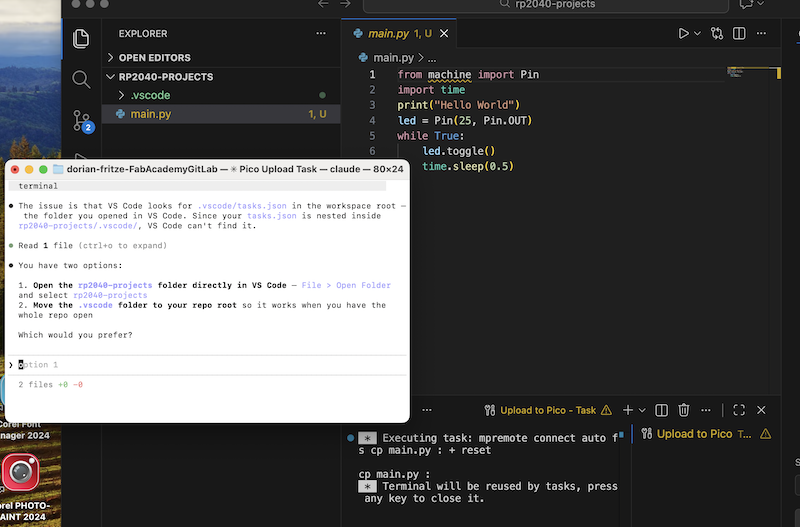
Task: Close the main.py editor tab
Action: pyautogui.click(x=444, y=34)
